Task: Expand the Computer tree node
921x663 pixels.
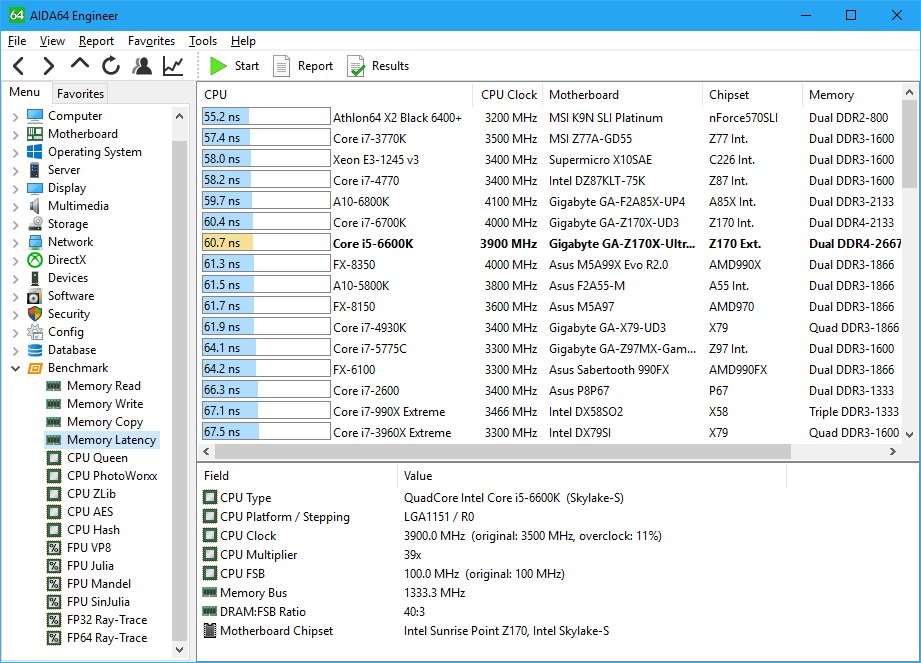Action: (15, 116)
